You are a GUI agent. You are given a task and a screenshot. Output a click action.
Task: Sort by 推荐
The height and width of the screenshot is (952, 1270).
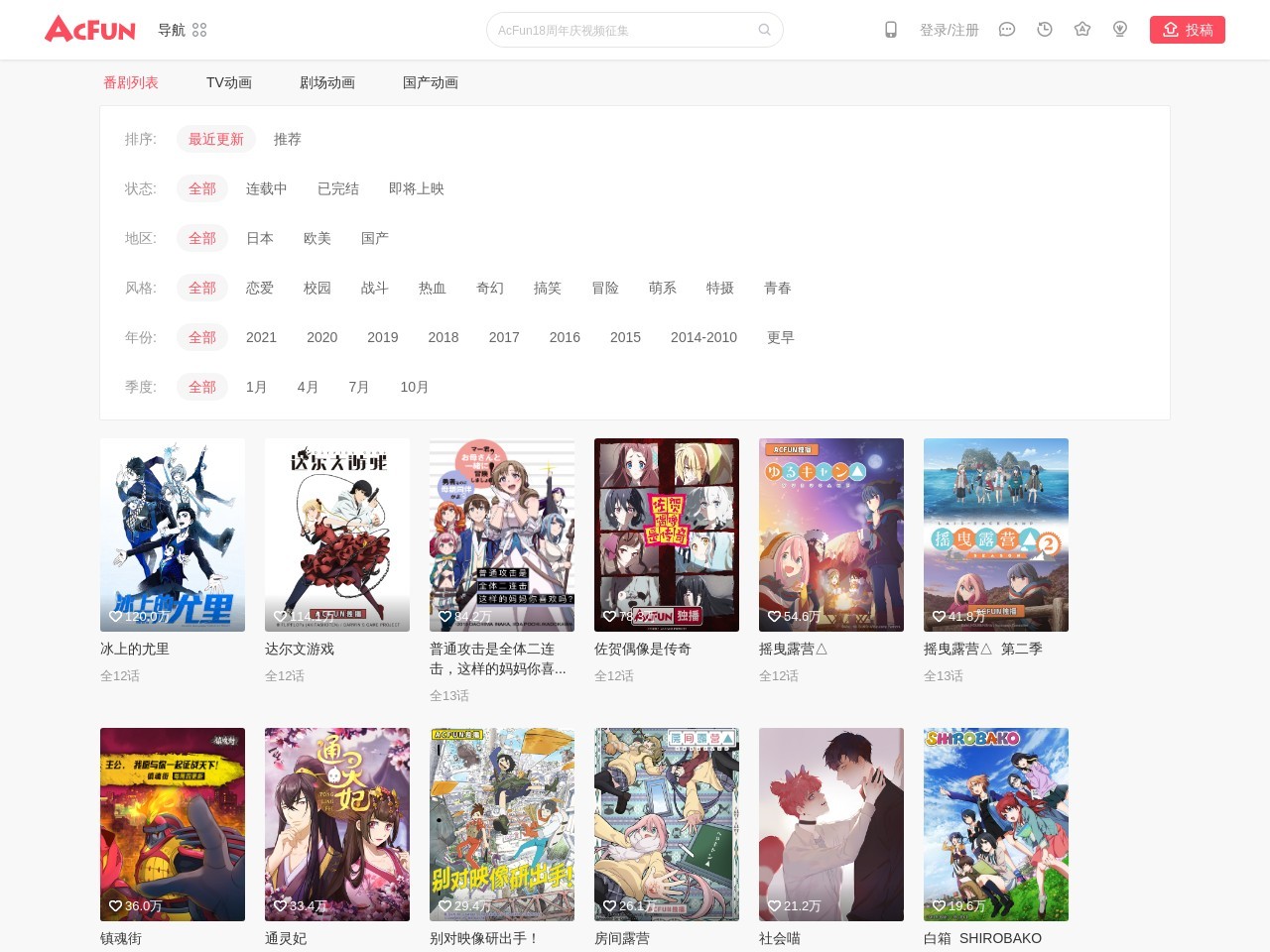coord(288,139)
